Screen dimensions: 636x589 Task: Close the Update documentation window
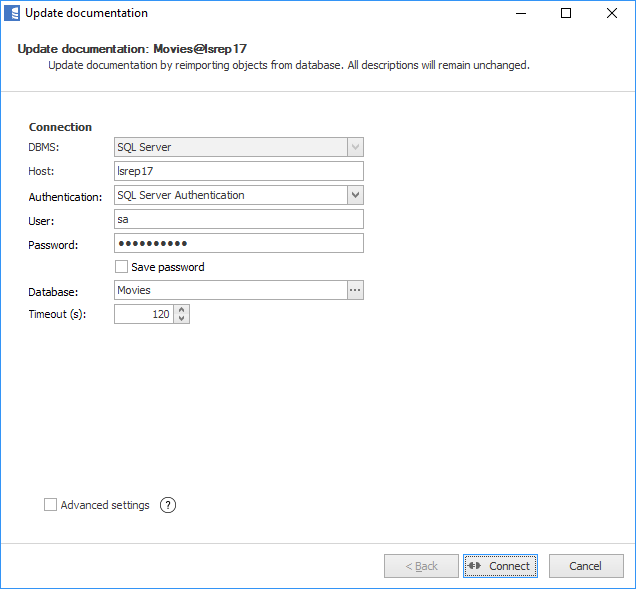[611, 13]
